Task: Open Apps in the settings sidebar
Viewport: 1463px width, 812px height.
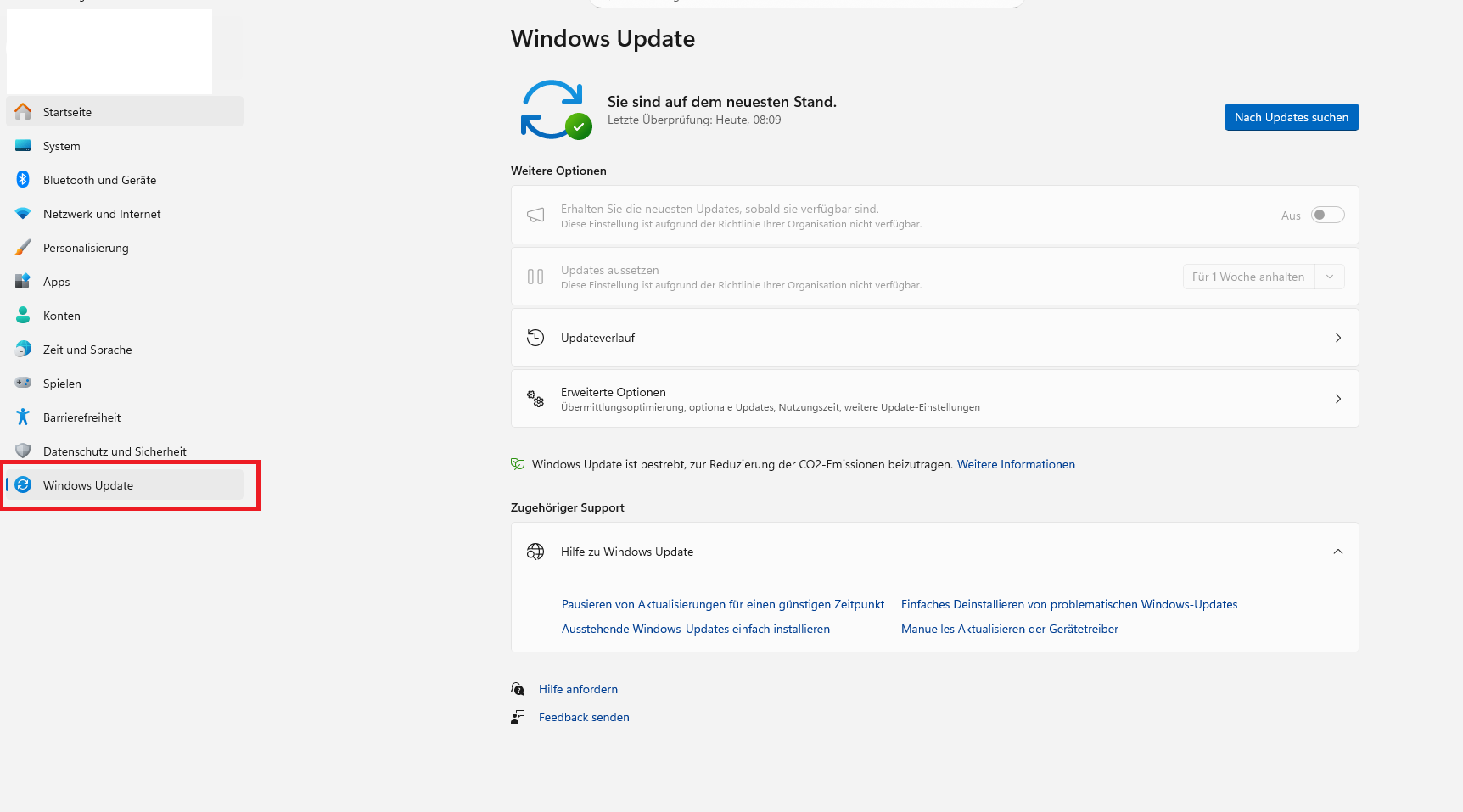Action: coord(57,282)
